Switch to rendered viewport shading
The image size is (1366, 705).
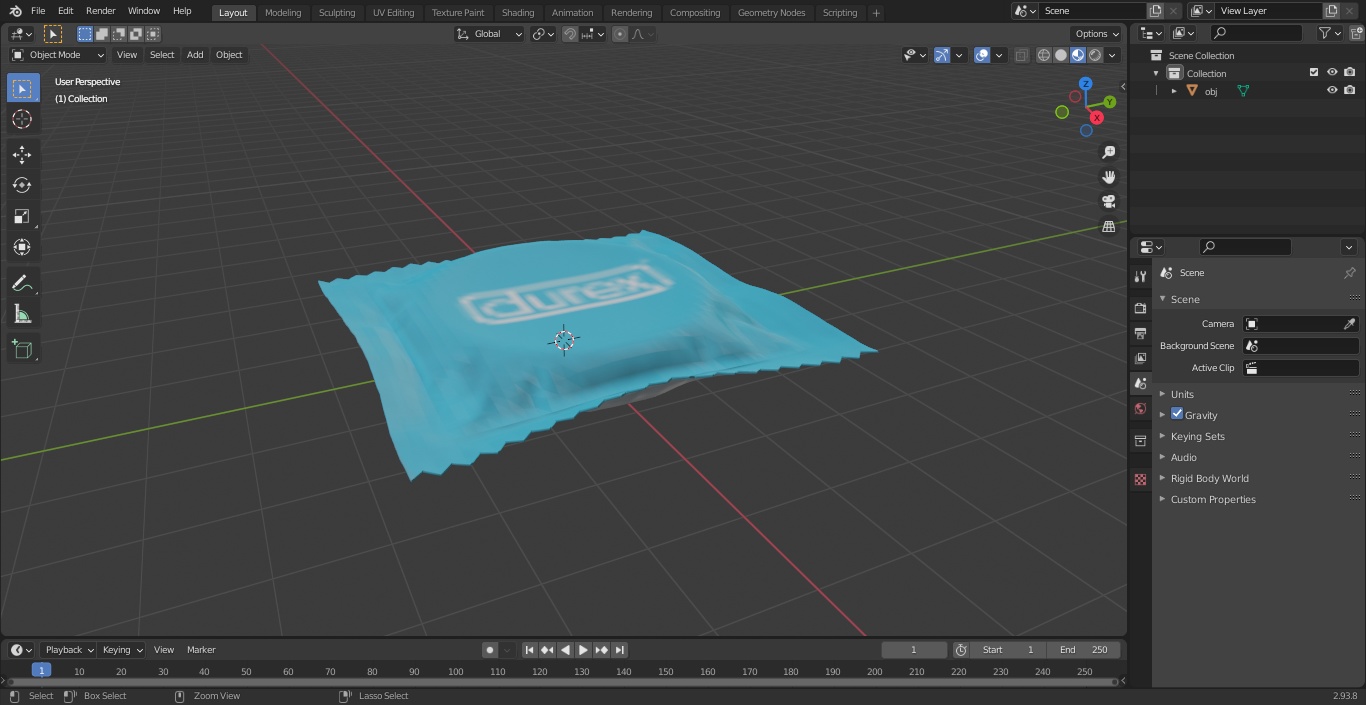point(1095,55)
